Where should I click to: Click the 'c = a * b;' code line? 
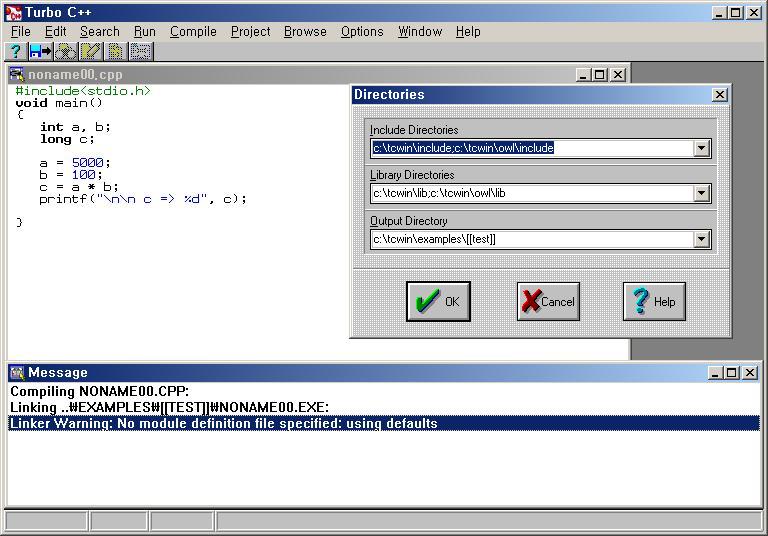(x=79, y=187)
